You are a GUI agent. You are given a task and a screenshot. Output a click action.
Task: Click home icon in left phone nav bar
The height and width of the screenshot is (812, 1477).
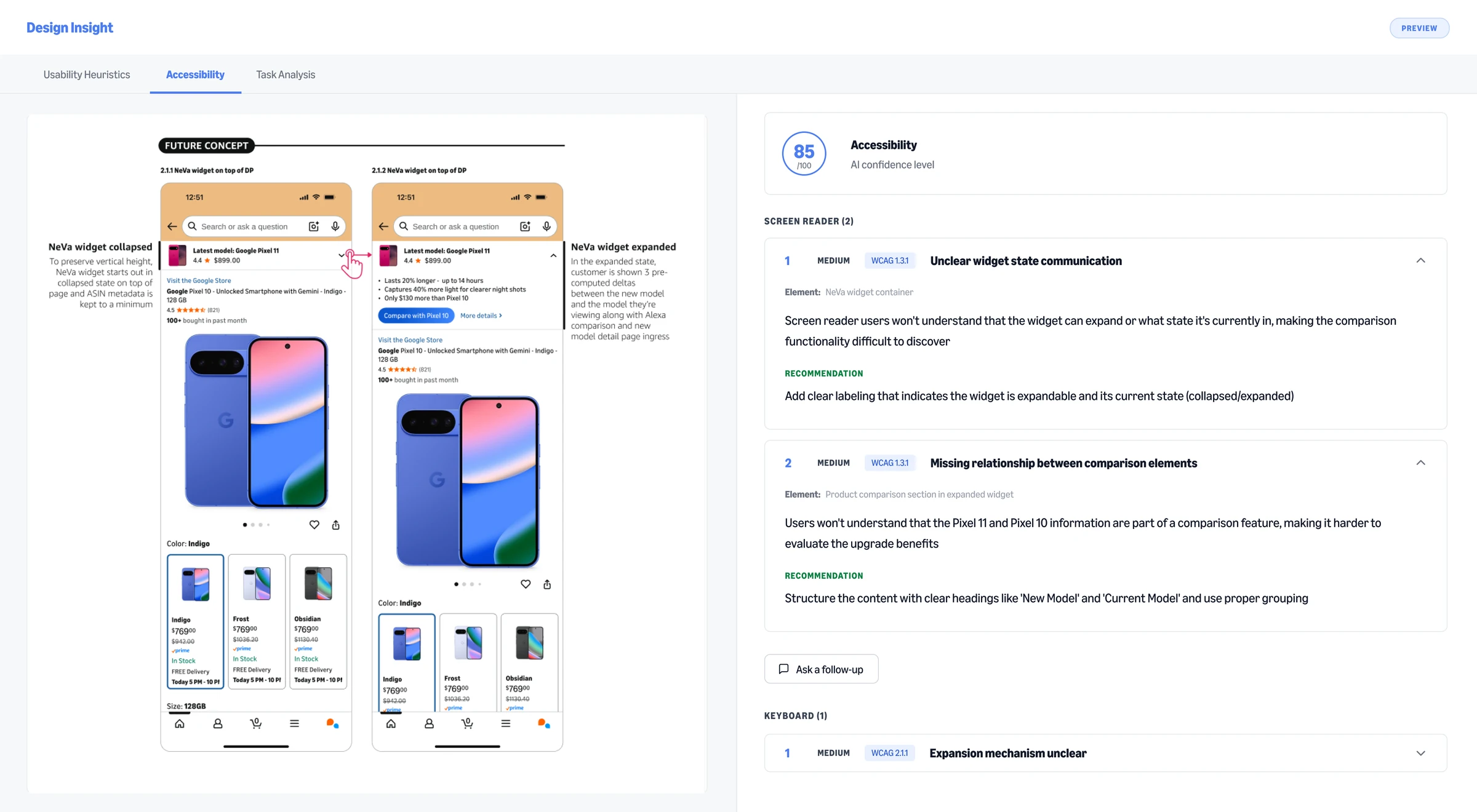(180, 724)
